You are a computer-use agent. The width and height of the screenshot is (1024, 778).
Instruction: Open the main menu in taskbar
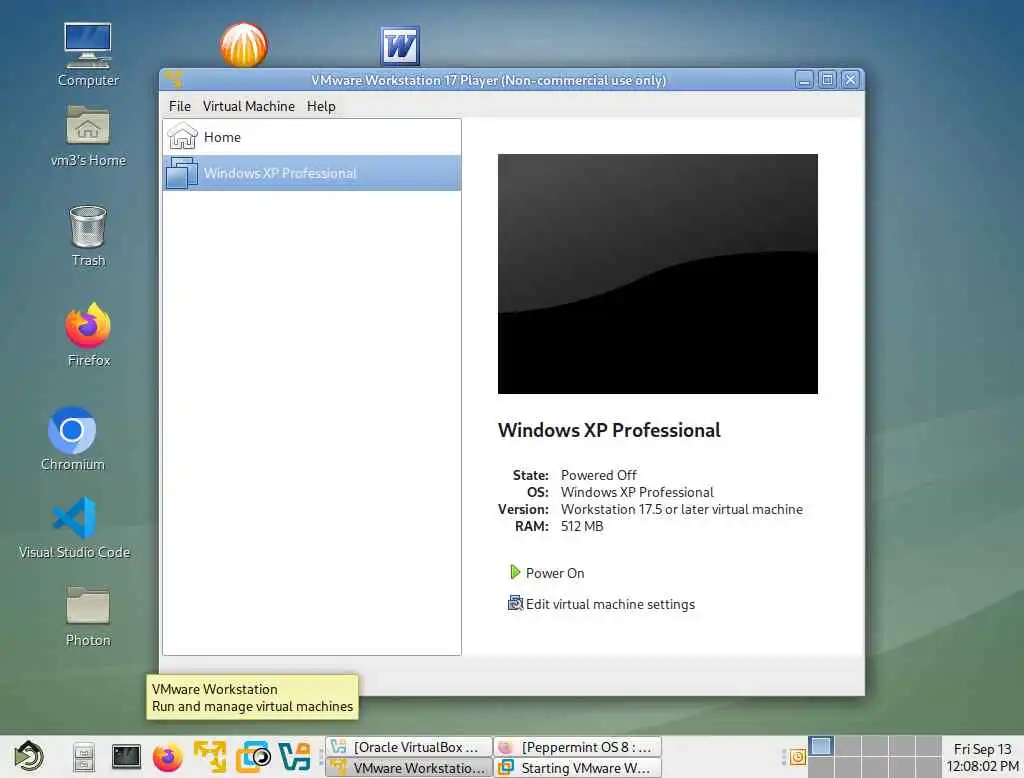(29, 756)
